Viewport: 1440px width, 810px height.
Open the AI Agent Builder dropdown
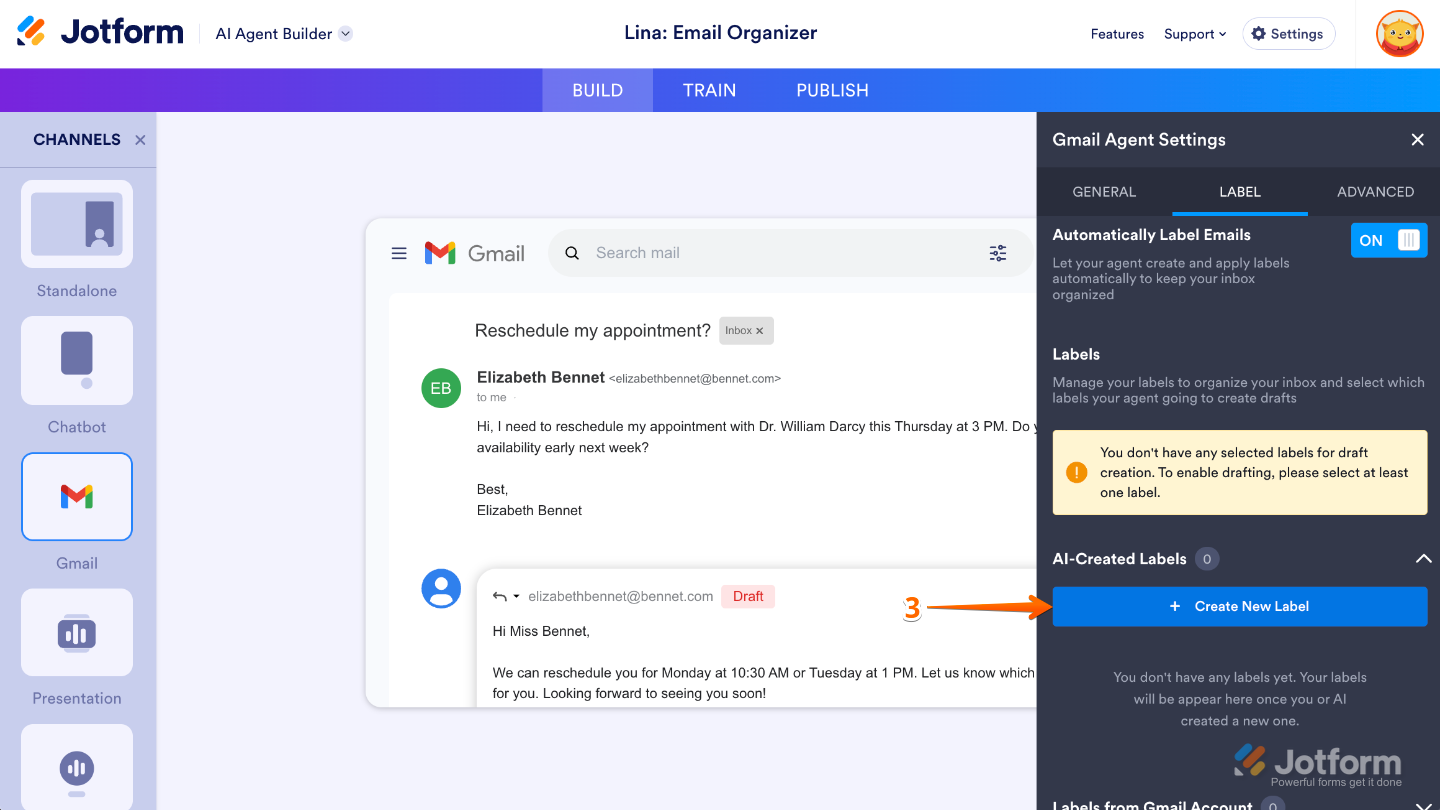(284, 34)
